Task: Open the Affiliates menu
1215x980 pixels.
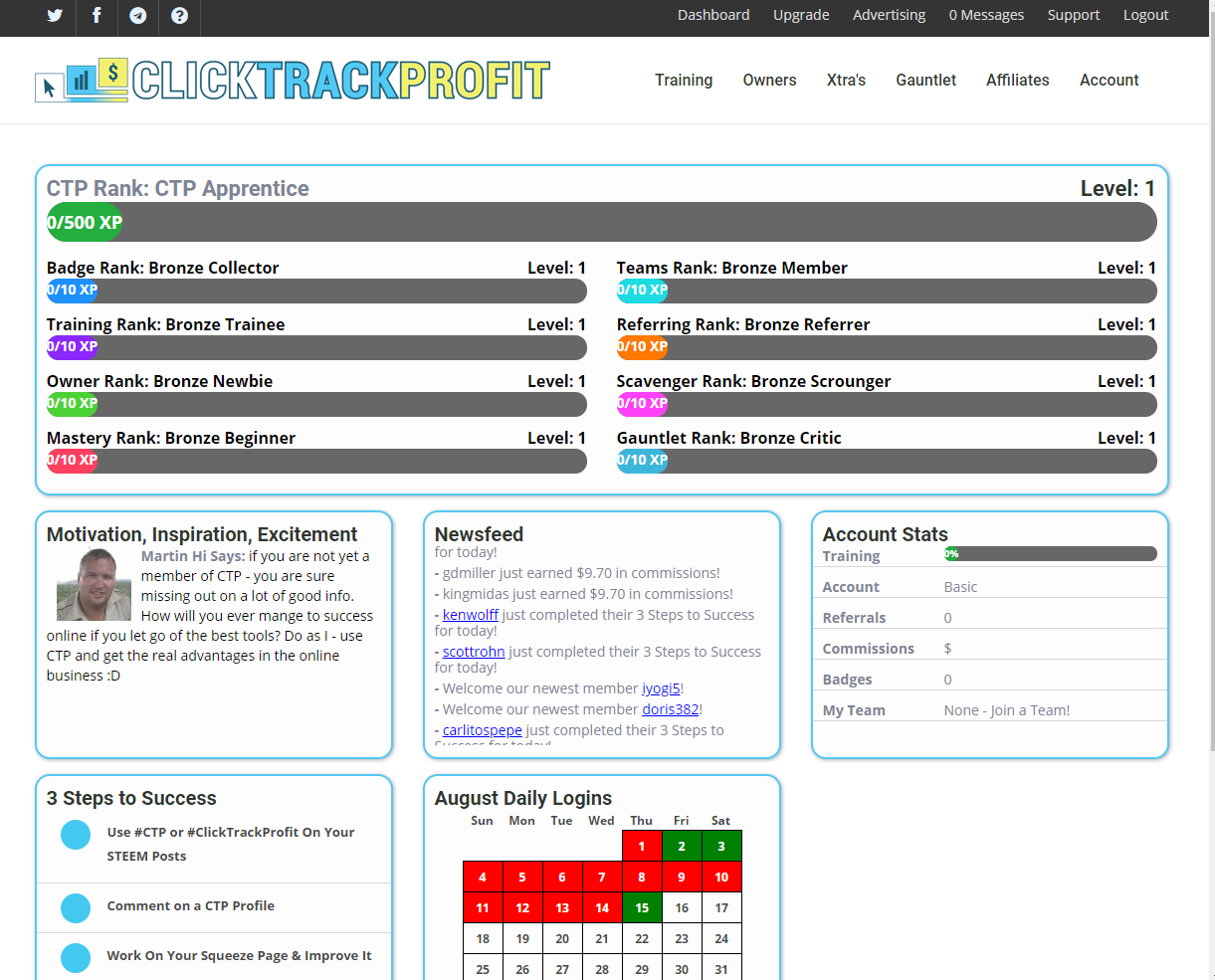Action: click(1017, 80)
